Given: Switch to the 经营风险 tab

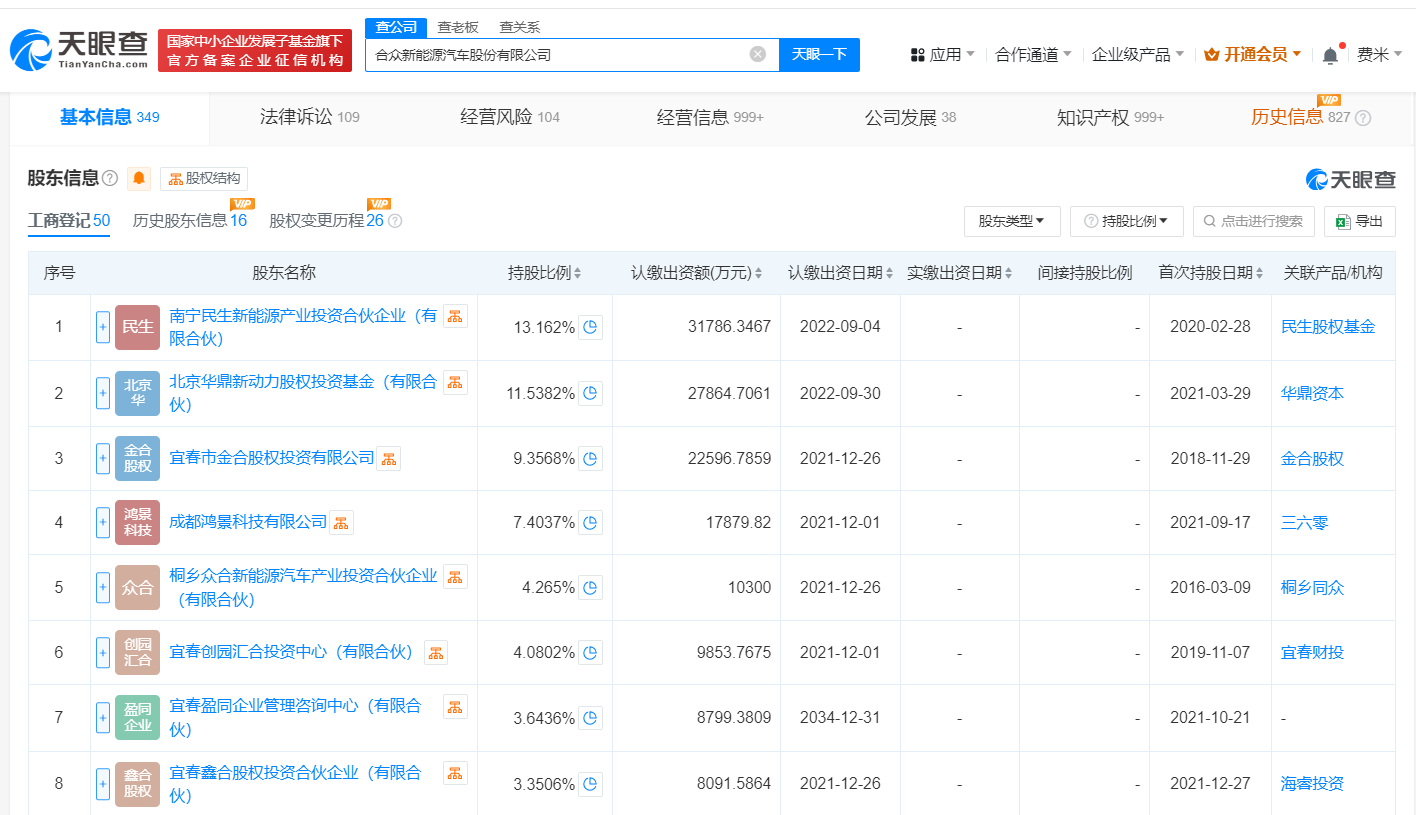Looking at the screenshot, I should click(x=510, y=118).
